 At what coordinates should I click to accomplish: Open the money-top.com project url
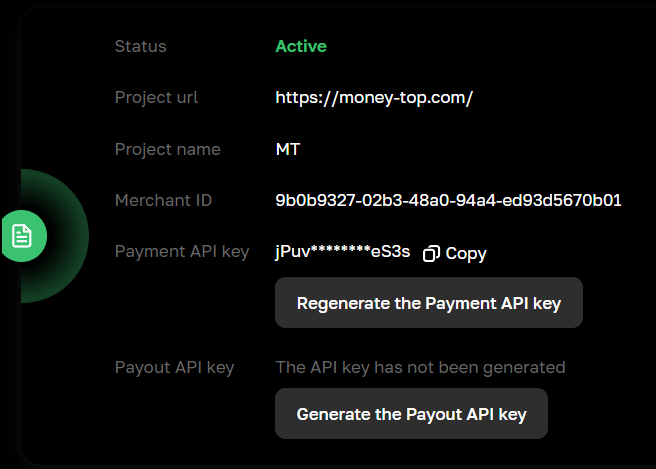click(374, 98)
